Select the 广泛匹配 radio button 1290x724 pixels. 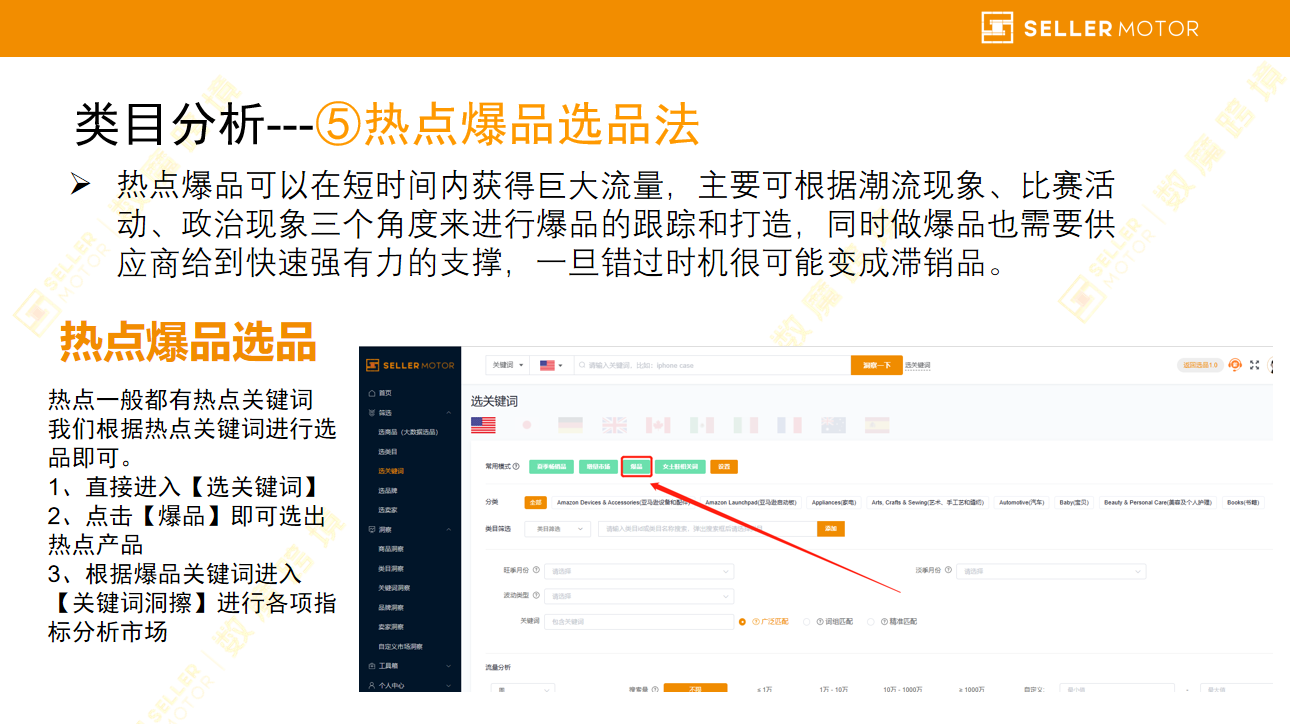coord(742,621)
